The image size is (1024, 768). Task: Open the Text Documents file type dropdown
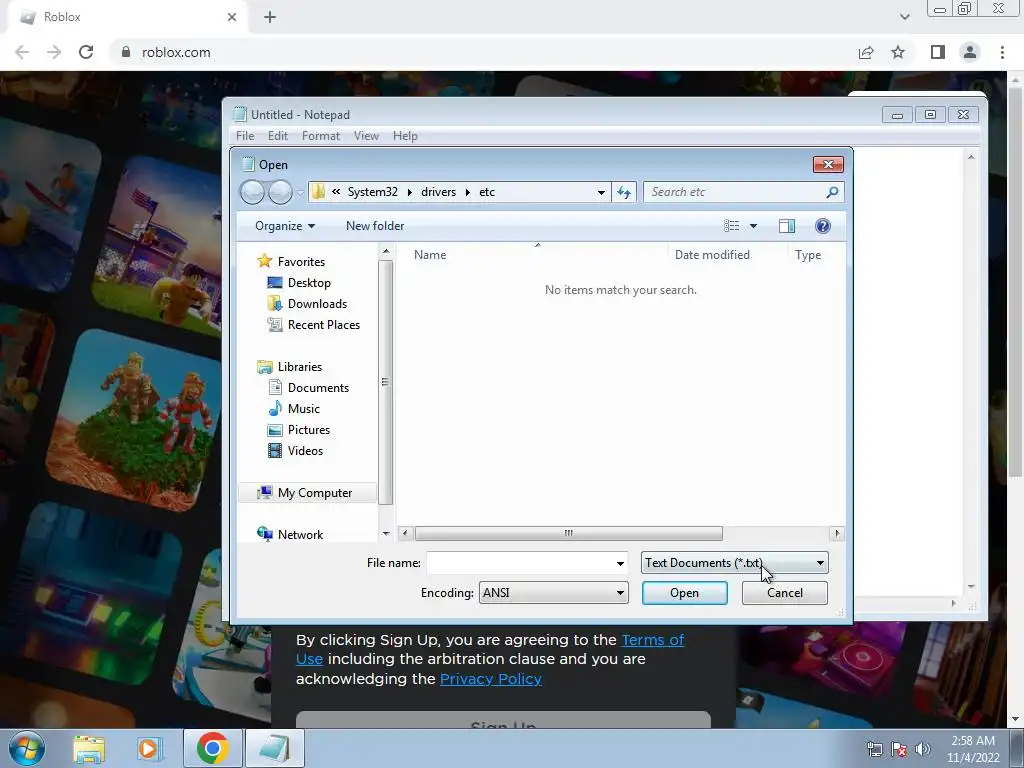(735, 563)
